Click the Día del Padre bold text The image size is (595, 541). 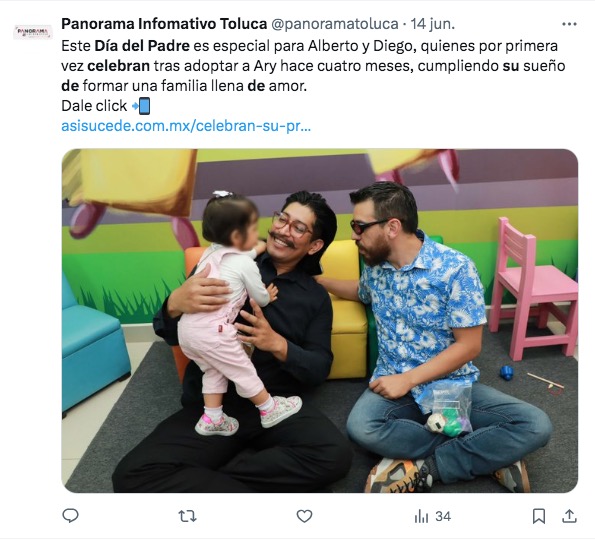pyautogui.click(x=142, y=46)
